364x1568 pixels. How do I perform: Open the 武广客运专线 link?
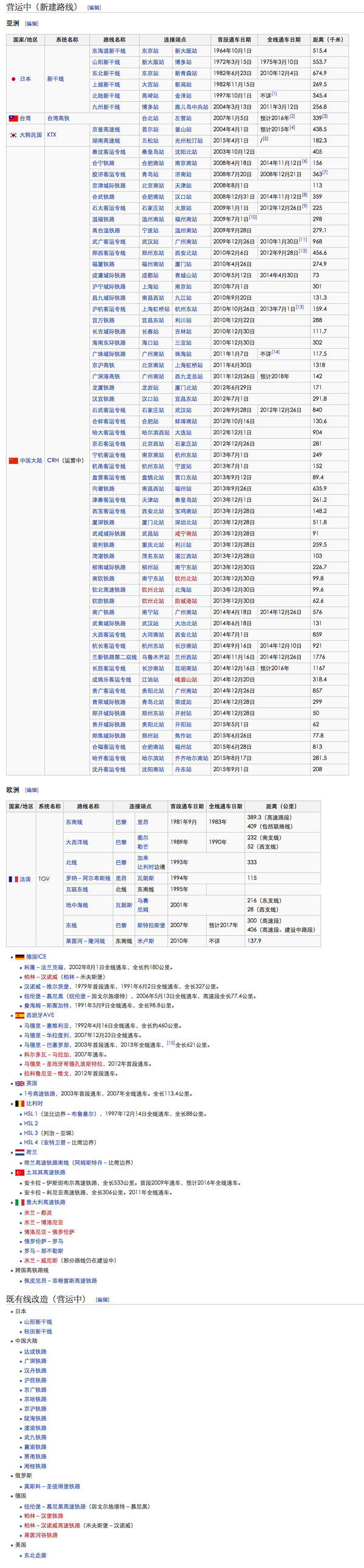[x=109, y=242]
